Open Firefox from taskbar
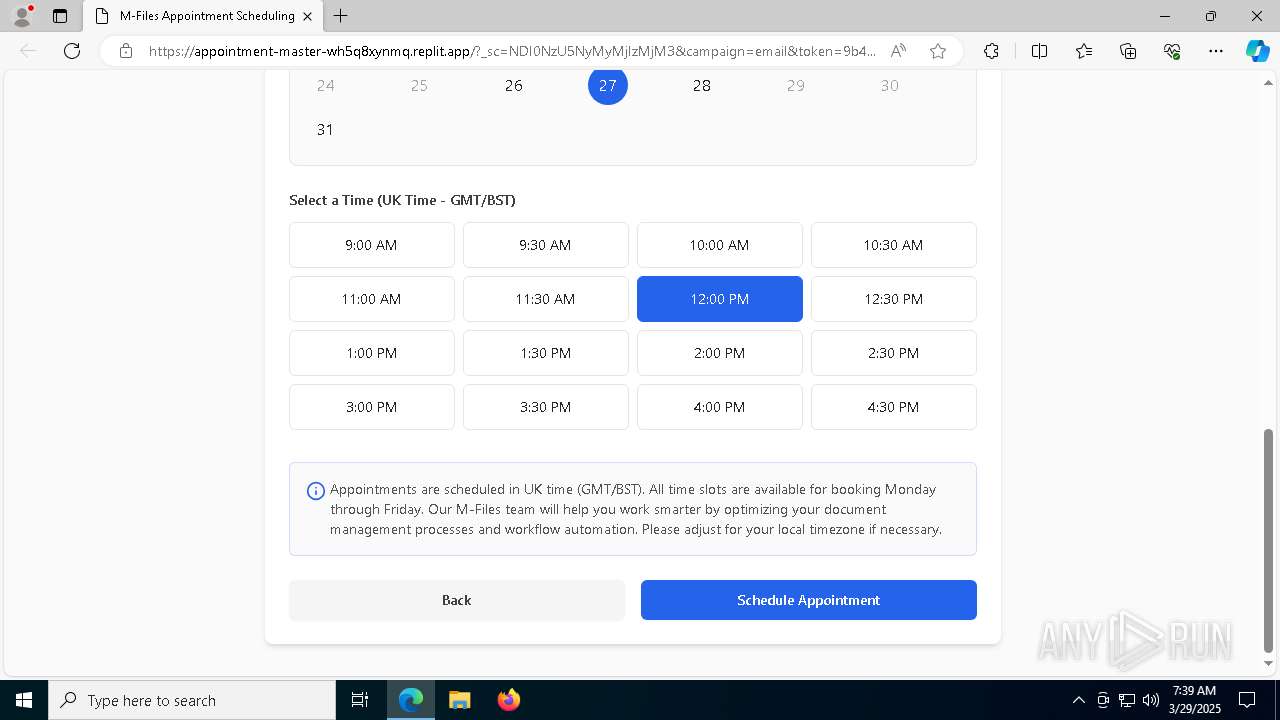 pos(508,700)
